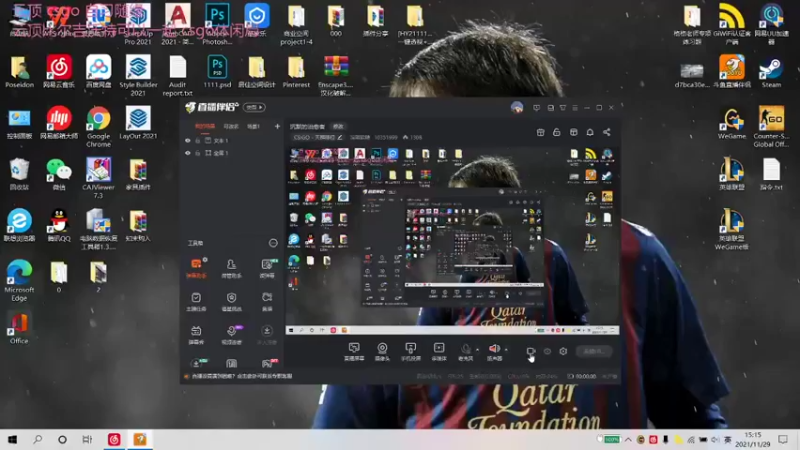Open the hamburger menu in the title bar
800x450 pixels.
click(575, 108)
